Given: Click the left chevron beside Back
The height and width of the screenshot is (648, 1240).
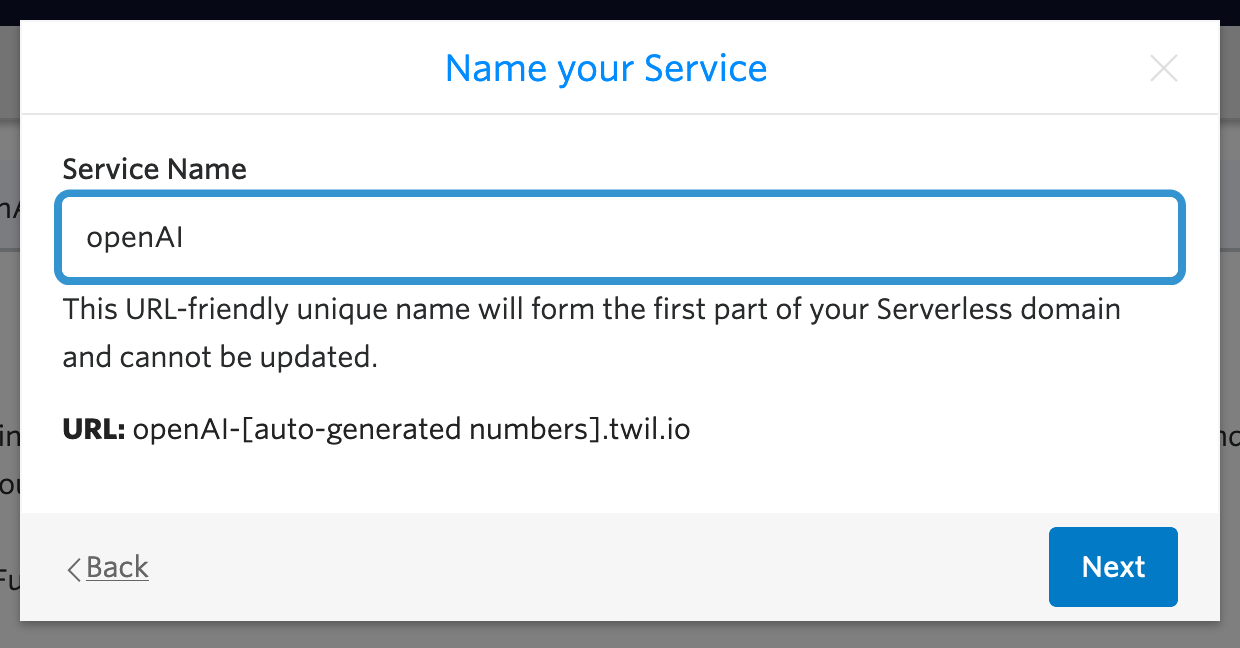Looking at the screenshot, I should tap(73, 569).
